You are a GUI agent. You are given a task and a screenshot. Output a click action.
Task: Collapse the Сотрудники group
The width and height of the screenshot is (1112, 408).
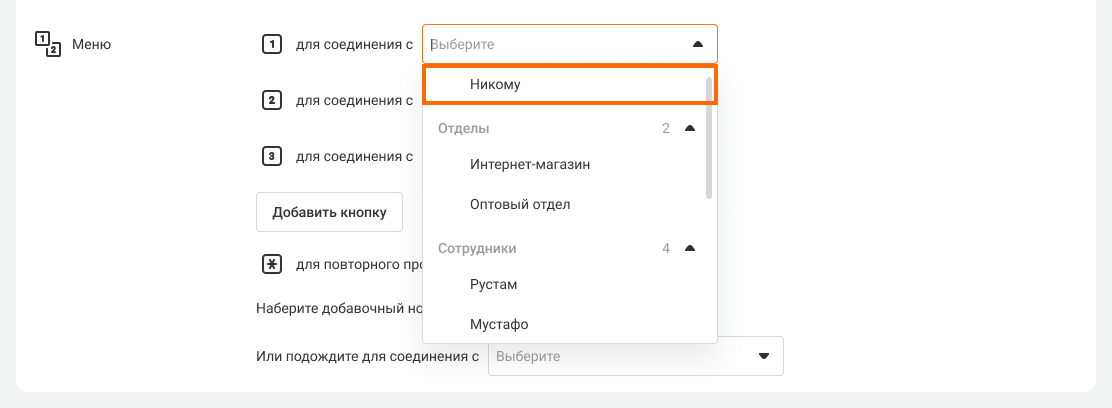[x=689, y=248]
